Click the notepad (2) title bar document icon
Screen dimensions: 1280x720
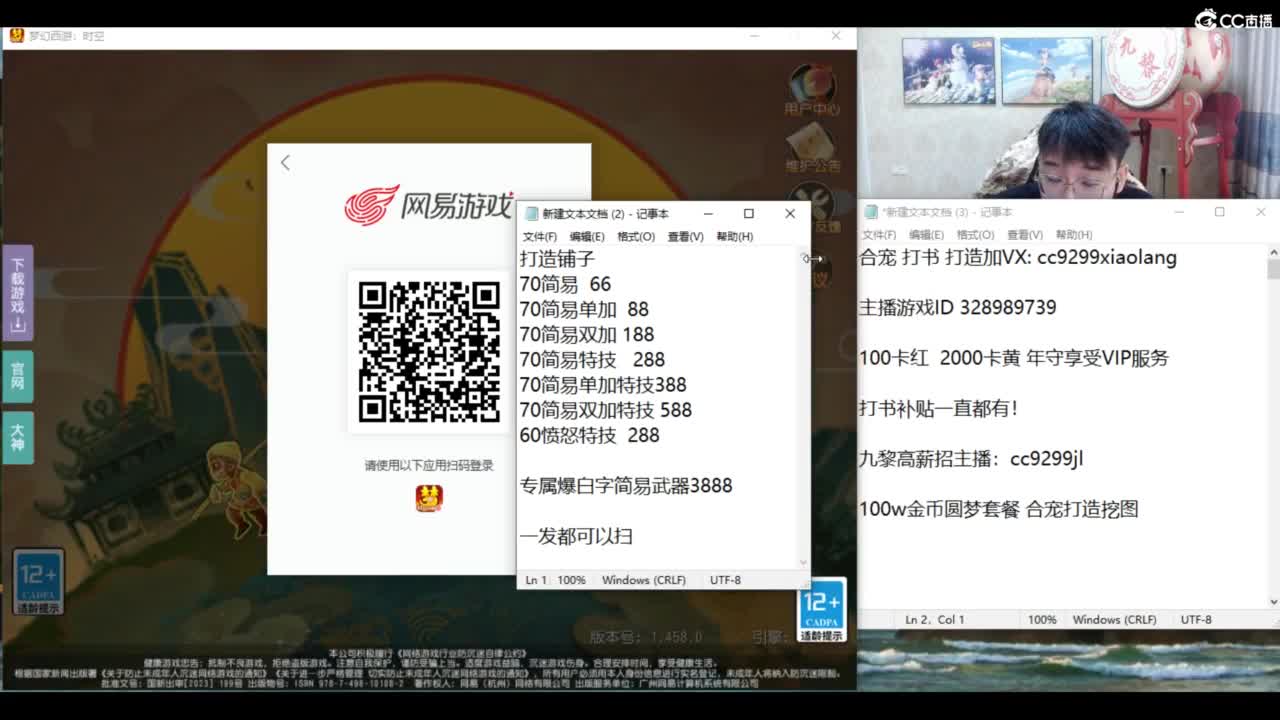click(531, 214)
